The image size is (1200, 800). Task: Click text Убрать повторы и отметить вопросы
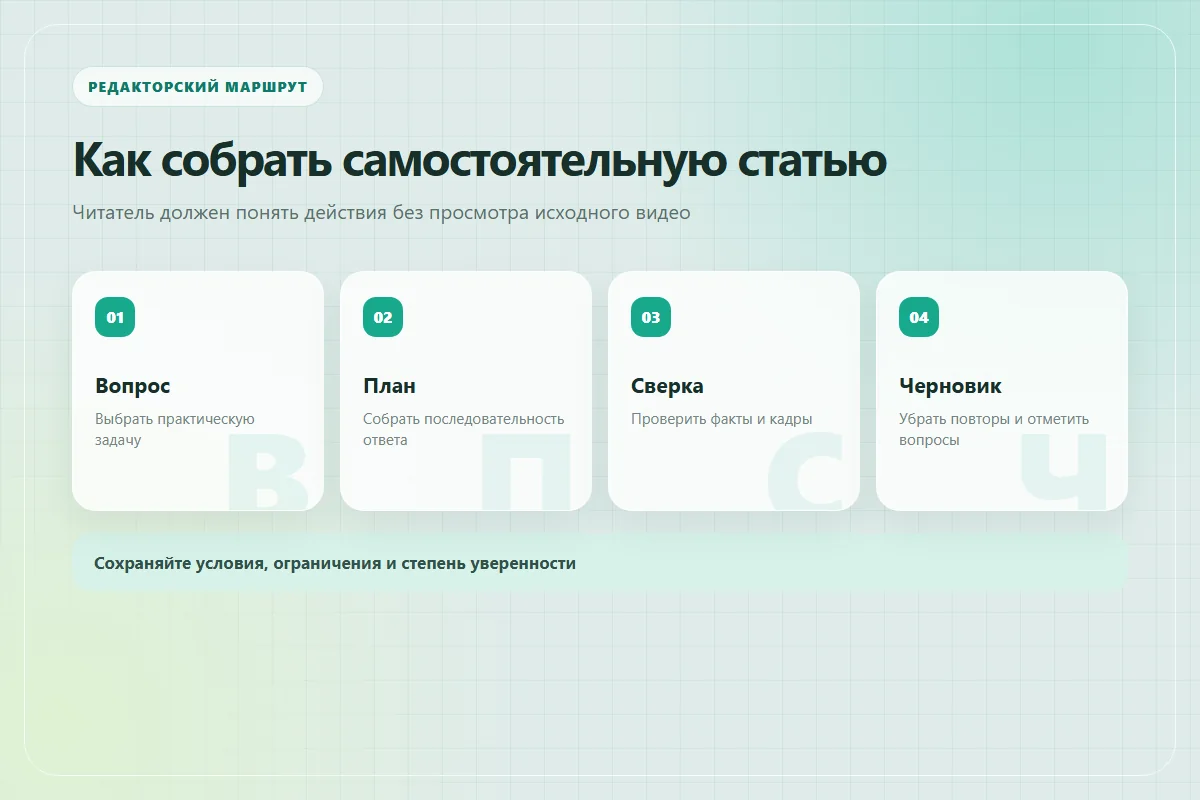994,429
